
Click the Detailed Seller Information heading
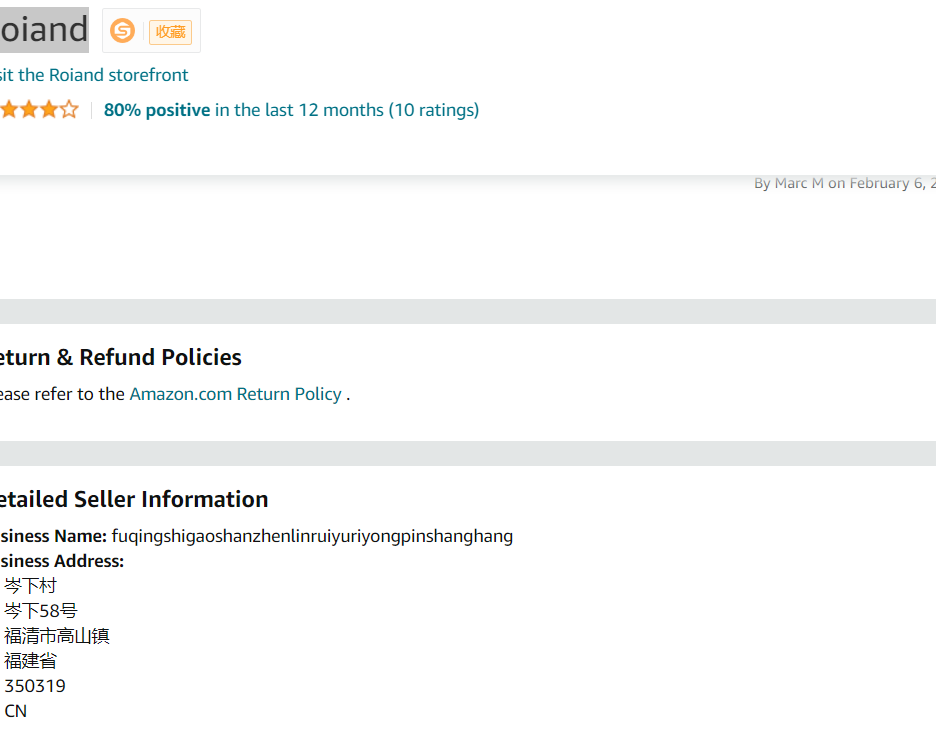[133, 499]
